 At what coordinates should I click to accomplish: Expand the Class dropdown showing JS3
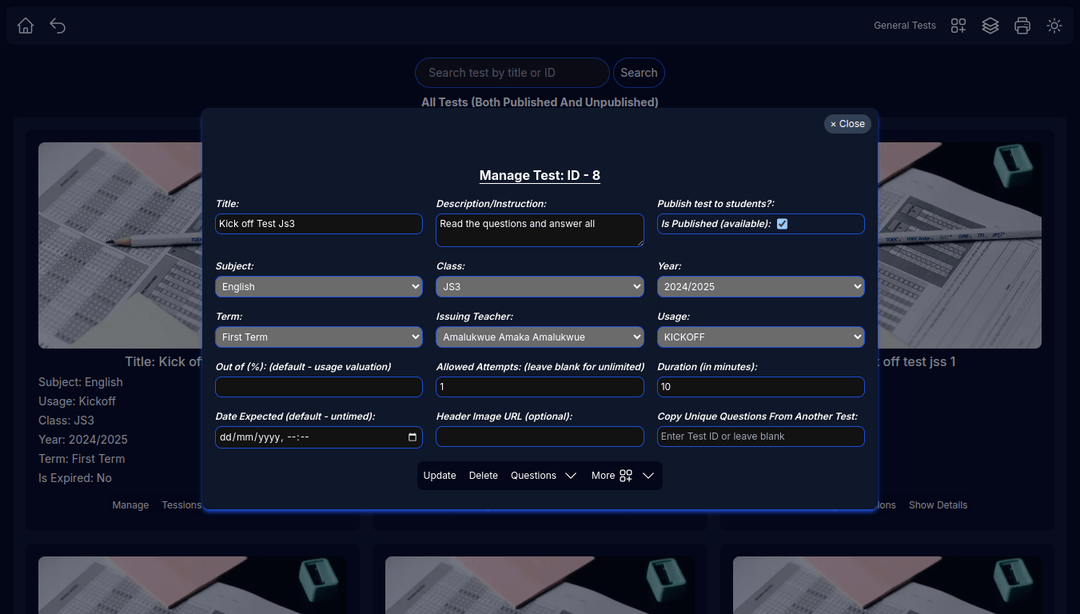coord(540,287)
